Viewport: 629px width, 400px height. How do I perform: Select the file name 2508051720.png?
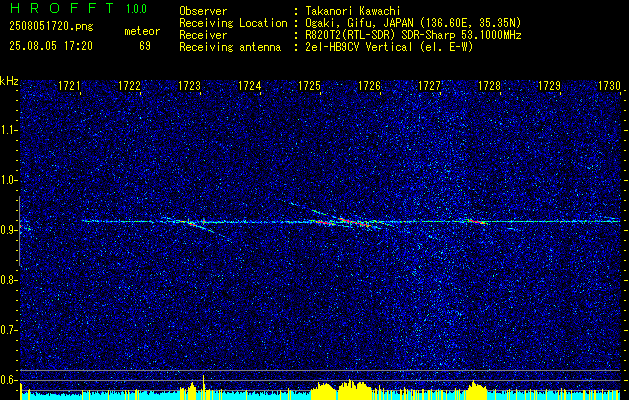[x=51, y=27]
